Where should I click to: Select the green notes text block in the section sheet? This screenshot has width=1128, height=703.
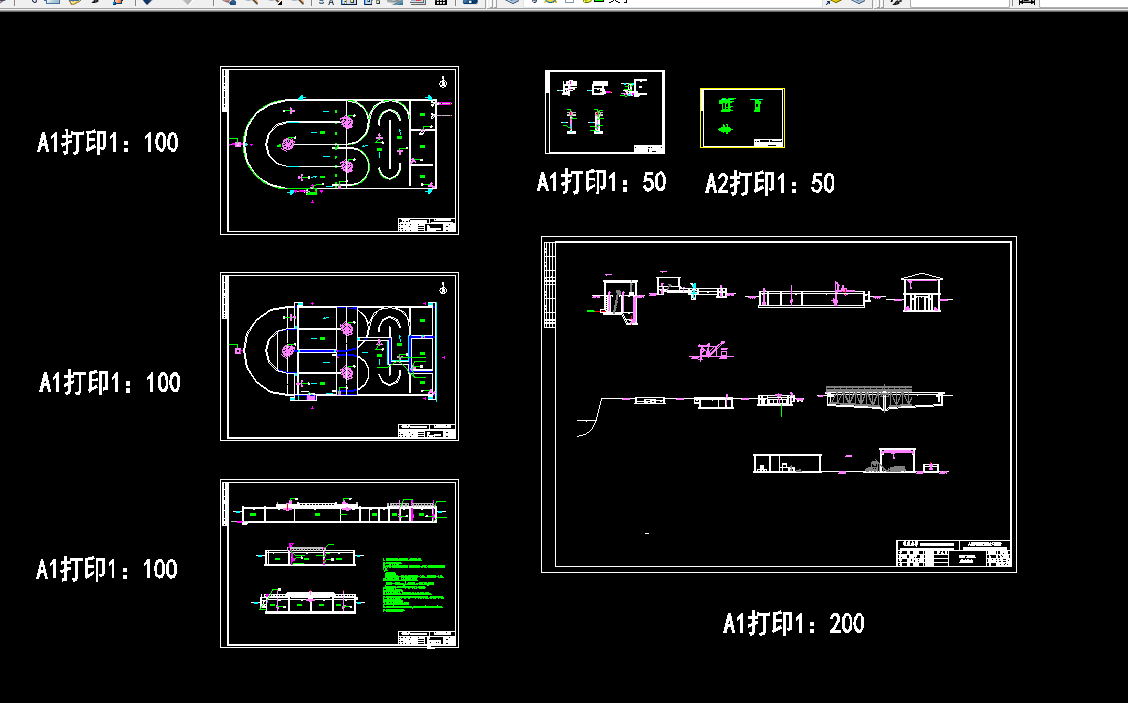[x=414, y=584]
